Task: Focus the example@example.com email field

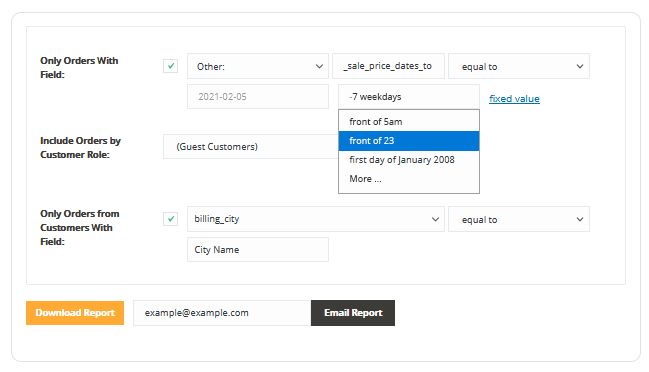Action: [222, 313]
